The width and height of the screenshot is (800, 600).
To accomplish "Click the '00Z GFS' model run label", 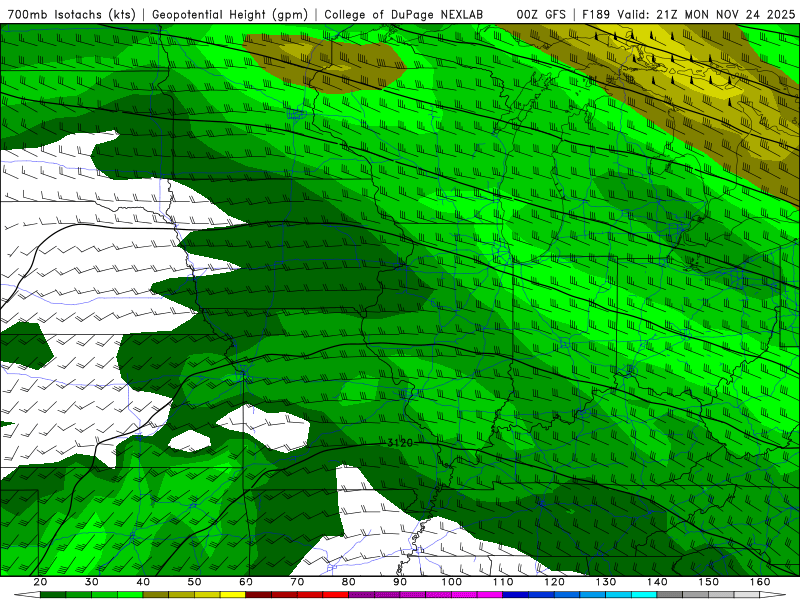I will [541, 14].
